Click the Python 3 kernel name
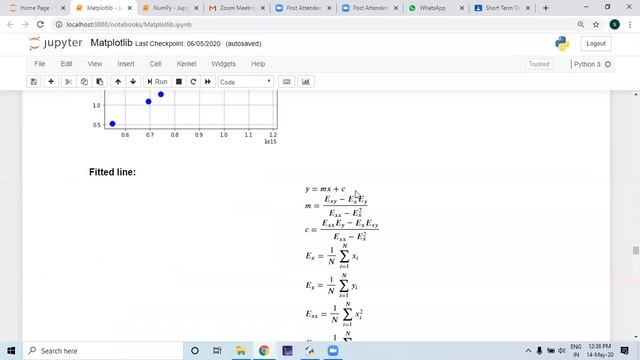The width and height of the screenshot is (640, 360). tap(587, 64)
